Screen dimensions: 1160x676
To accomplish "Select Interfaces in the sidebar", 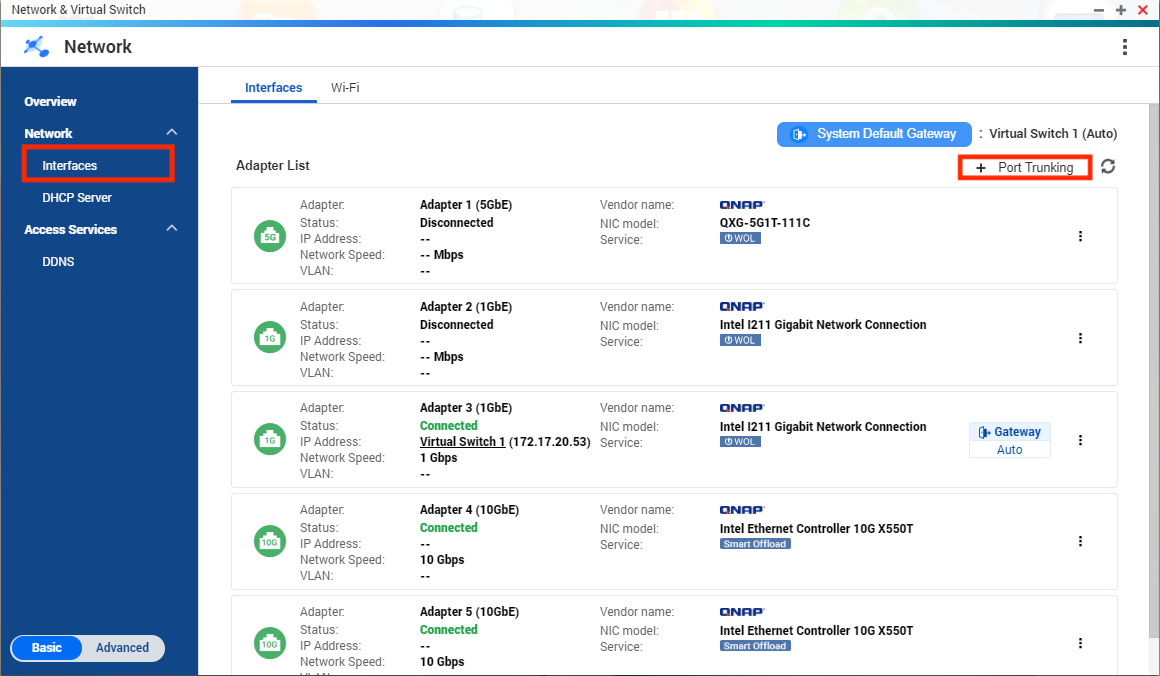I will click(x=98, y=165).
